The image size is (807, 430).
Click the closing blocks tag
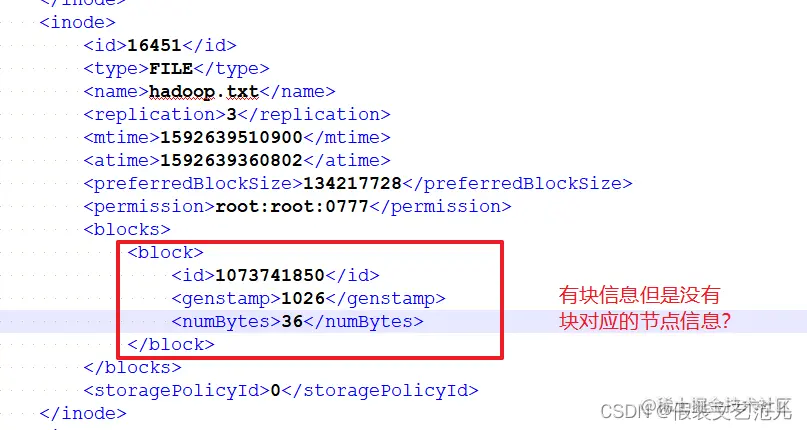pyautogui.click(x=132, y=368)
